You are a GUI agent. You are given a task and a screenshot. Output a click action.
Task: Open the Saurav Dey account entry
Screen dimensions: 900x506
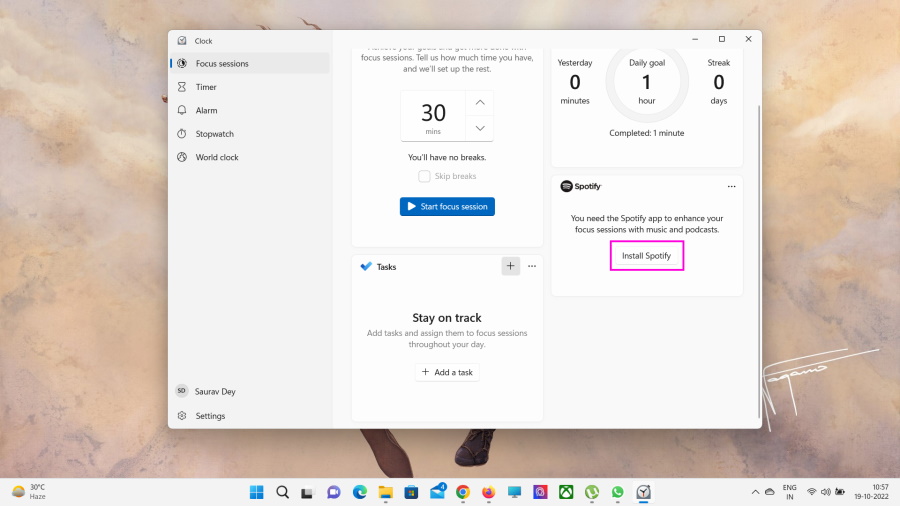[215, 391]
